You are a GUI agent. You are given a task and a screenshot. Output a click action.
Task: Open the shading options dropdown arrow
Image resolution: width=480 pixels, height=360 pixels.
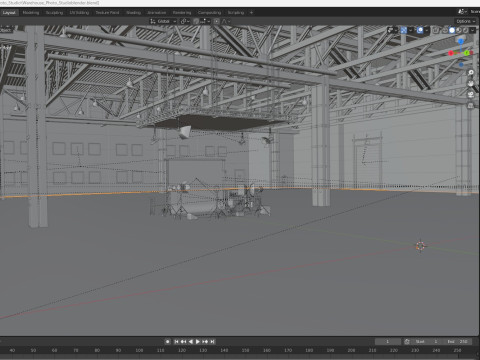click(x=473, y=30)
